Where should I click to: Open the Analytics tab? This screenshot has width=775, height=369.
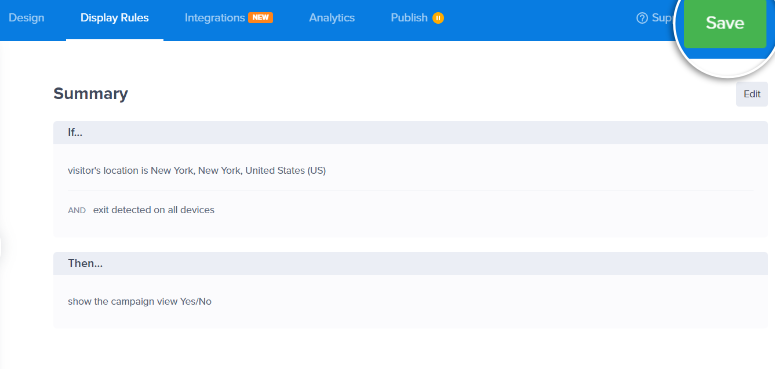point(332,18)
